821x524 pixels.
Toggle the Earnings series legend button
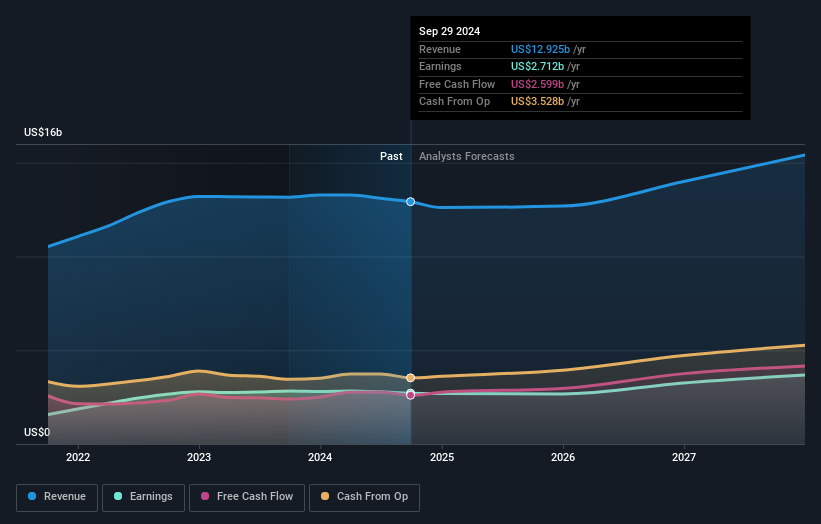(x=143, y=497)
